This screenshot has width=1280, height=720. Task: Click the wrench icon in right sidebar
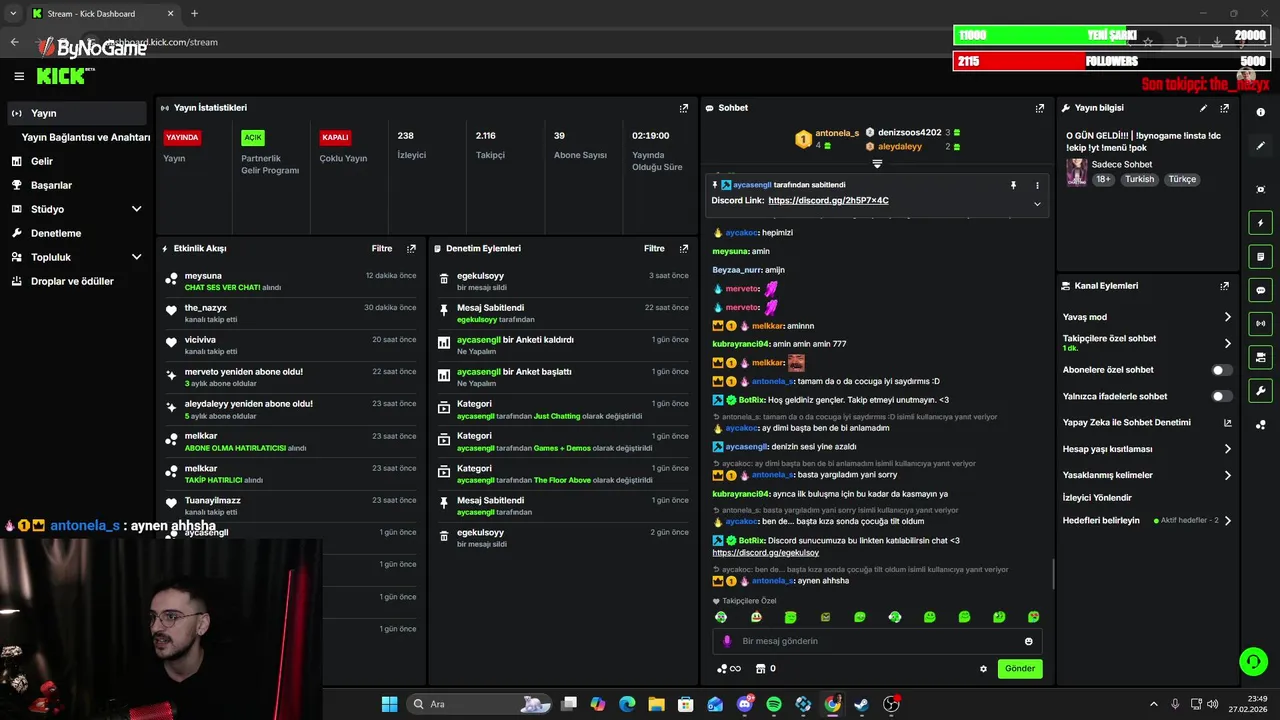1260,390
